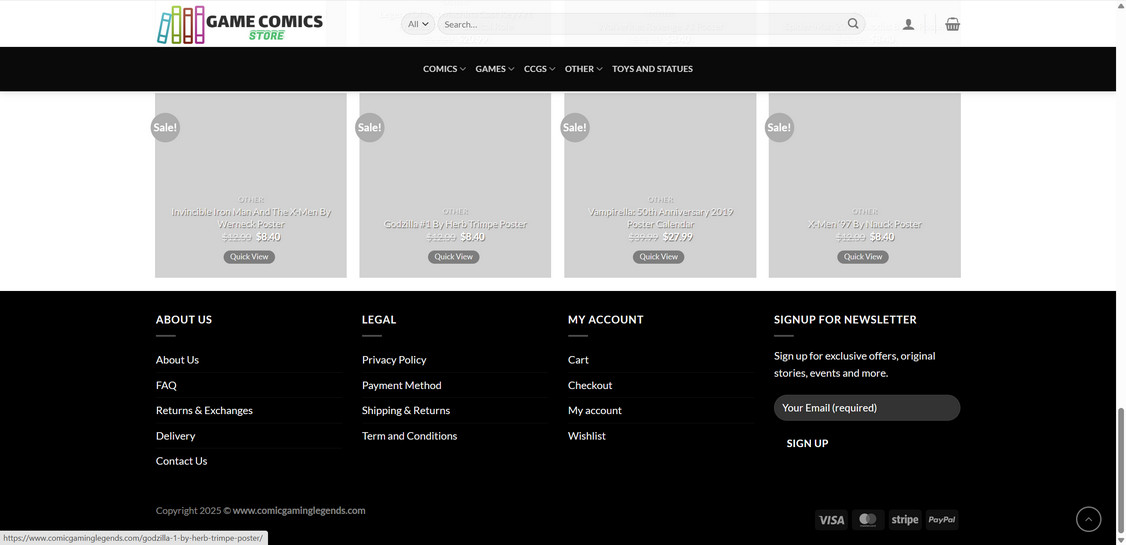Open the Shipping & Returns link
This screenshot has width=1126, height=545.
coord(406,411)
